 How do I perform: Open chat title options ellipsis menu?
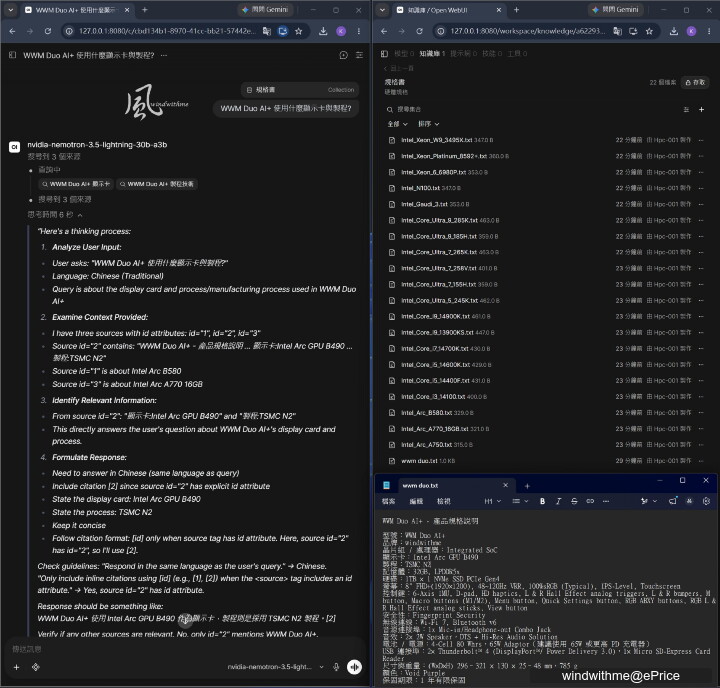164,55
